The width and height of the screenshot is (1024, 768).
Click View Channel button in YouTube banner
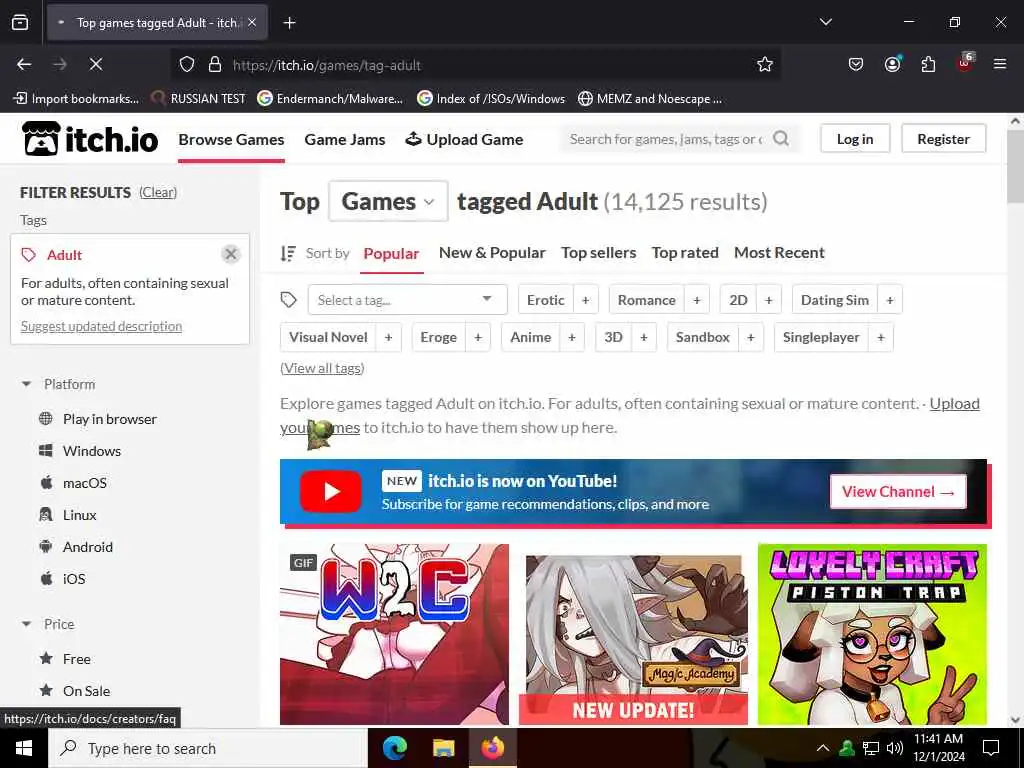[898, 492]
